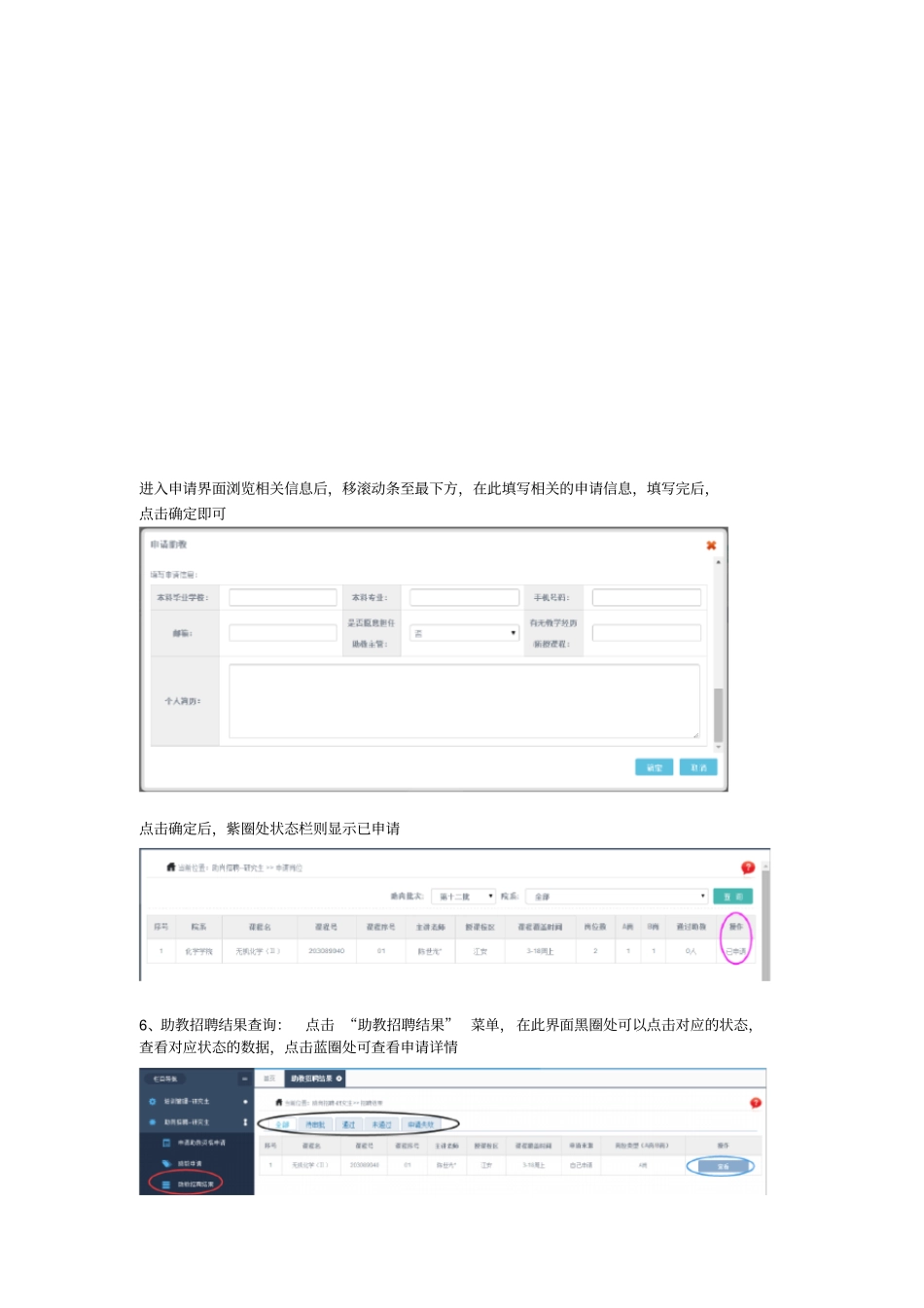Click the course number 203089040 cell
The image size is (924, 1308).
(327, 951)
